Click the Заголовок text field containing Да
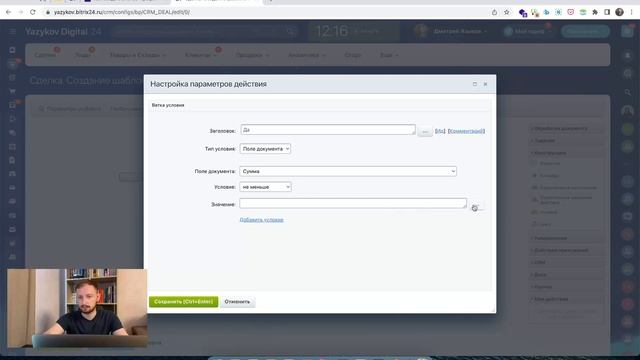This screenshot has width=640, height=360. point(328,130)
